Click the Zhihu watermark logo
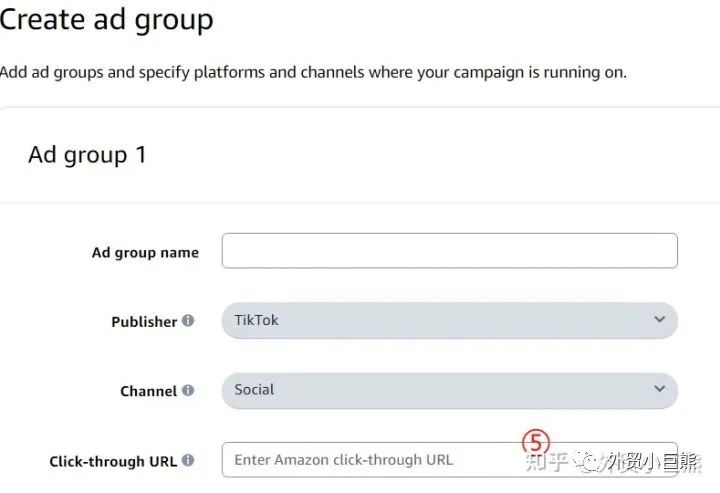The width and height of the screenshot is (720, 493). pyautogui.click(x=547, y=462)
